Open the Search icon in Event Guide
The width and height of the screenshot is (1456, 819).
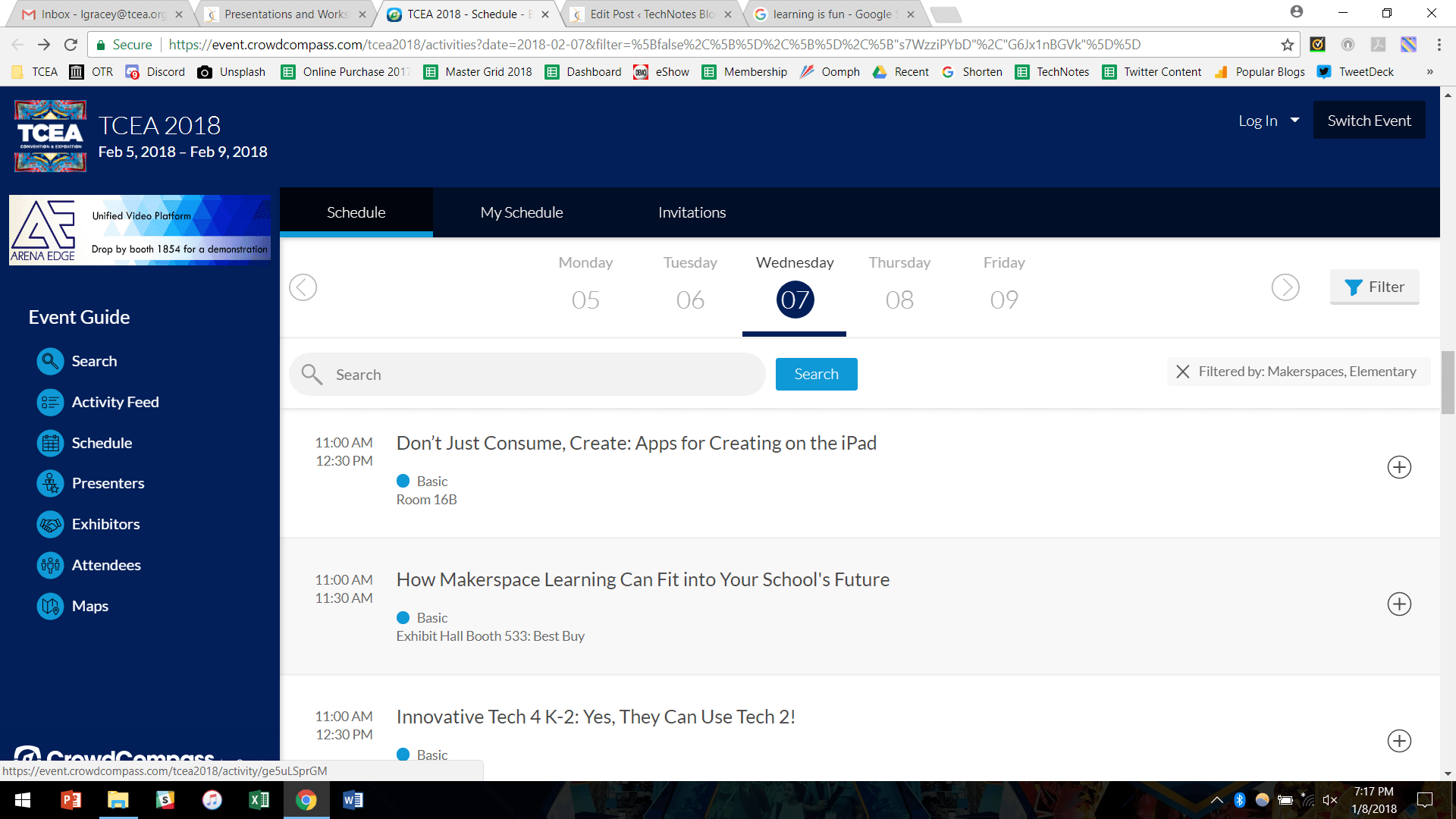[x=50, y=361]
